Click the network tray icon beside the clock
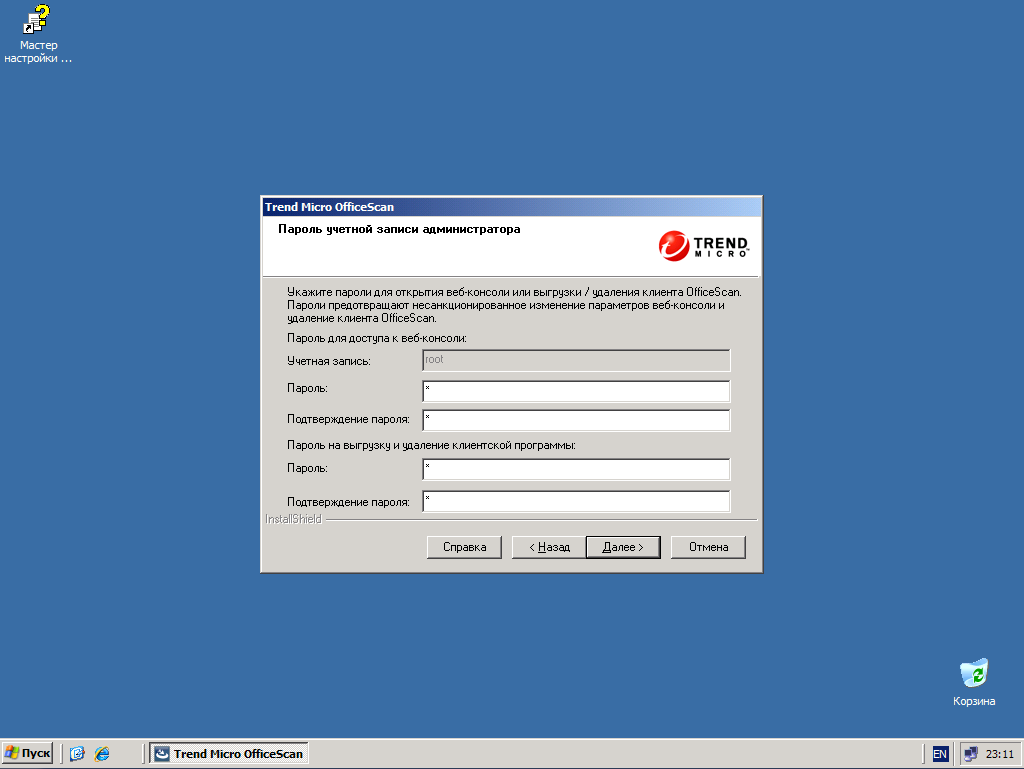The width and height of the screenshot is (1024, 769). (970, 754)
